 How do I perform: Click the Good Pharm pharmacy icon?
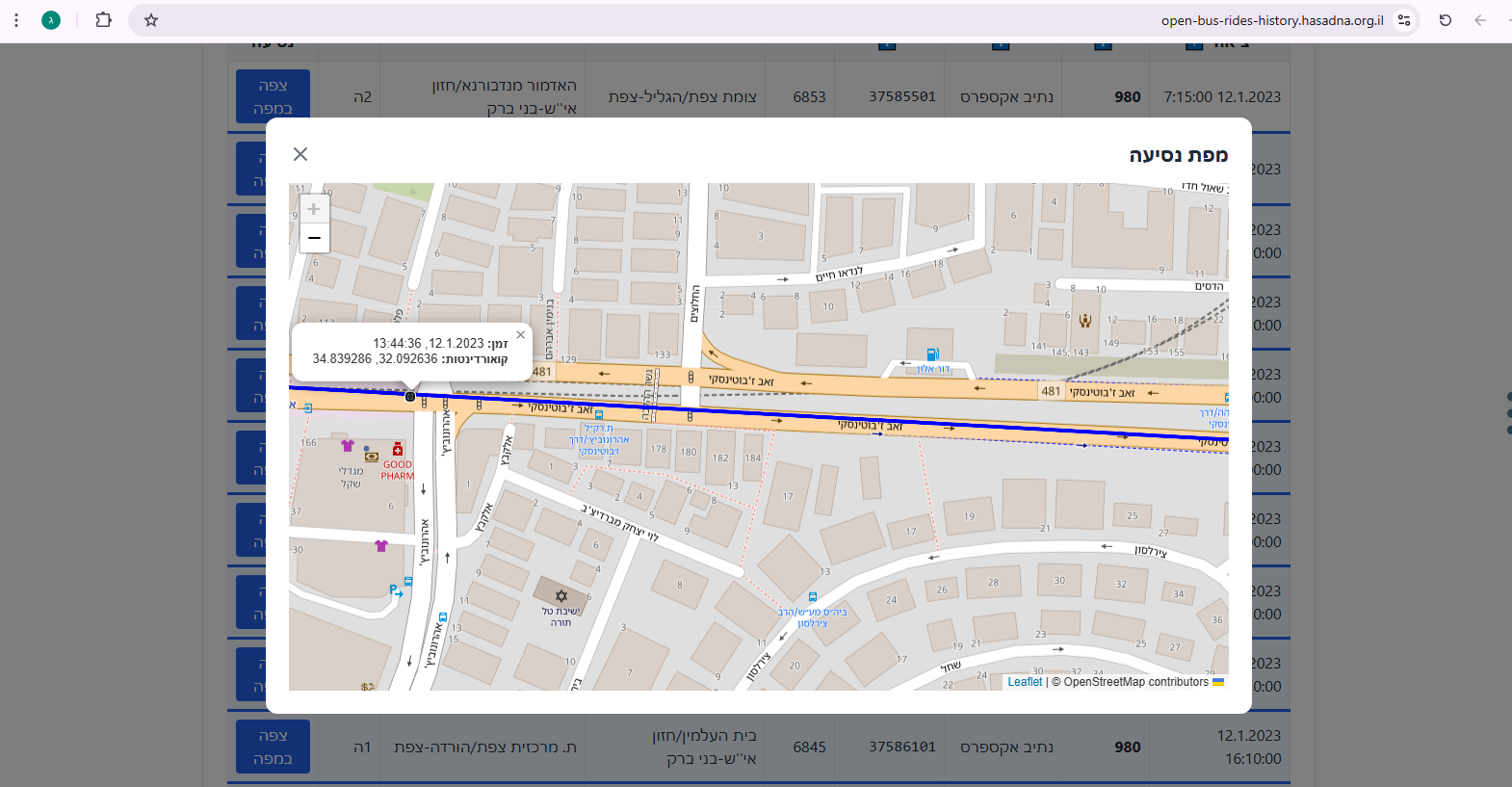point(398,449)
